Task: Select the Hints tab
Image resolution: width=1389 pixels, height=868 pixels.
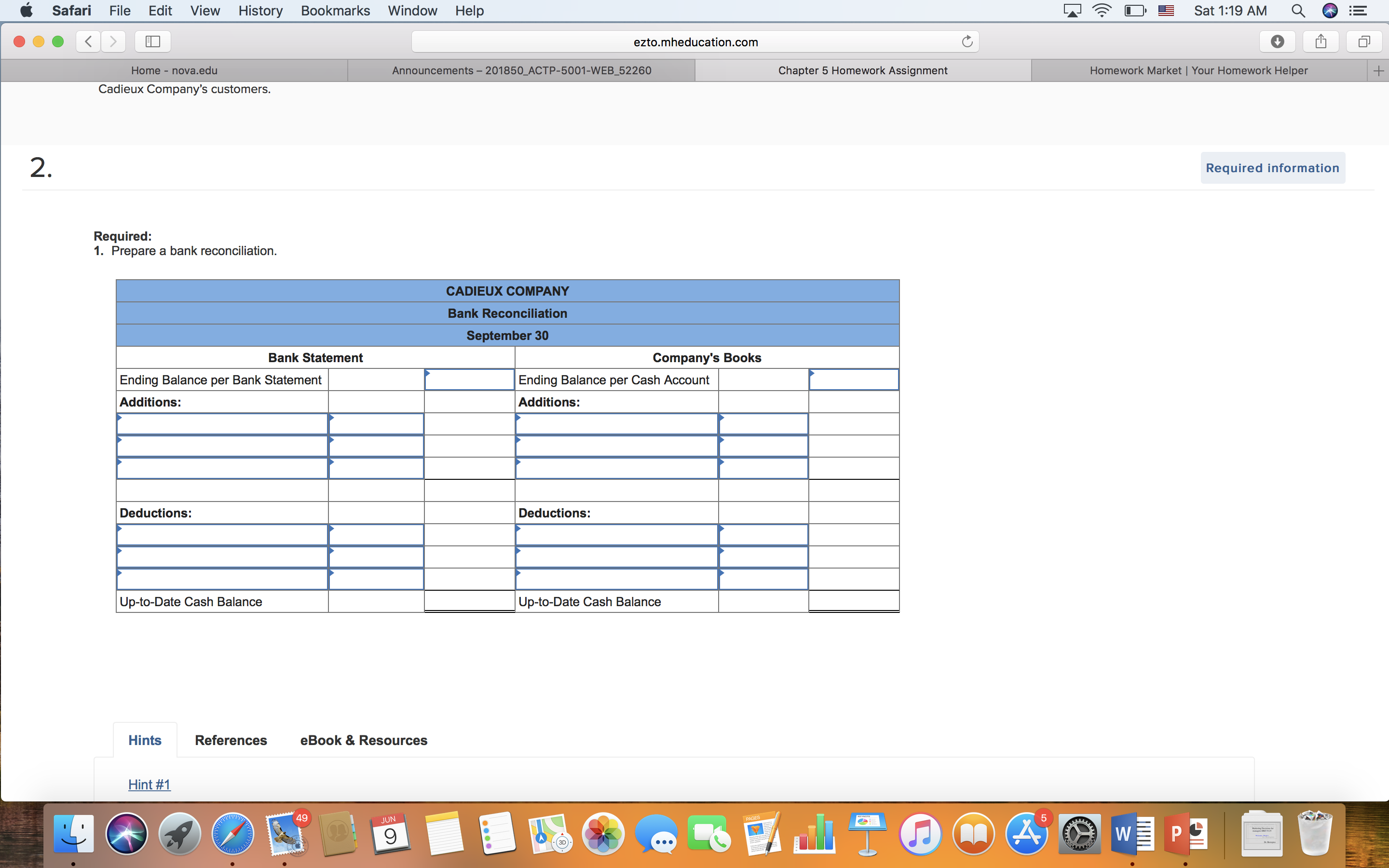Action: (145, 741)
